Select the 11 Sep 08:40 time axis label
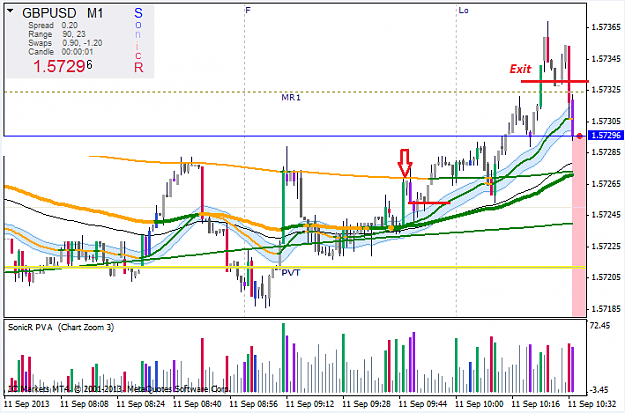Viewport: 625px width, 413px height. click(x=197, y=404)
